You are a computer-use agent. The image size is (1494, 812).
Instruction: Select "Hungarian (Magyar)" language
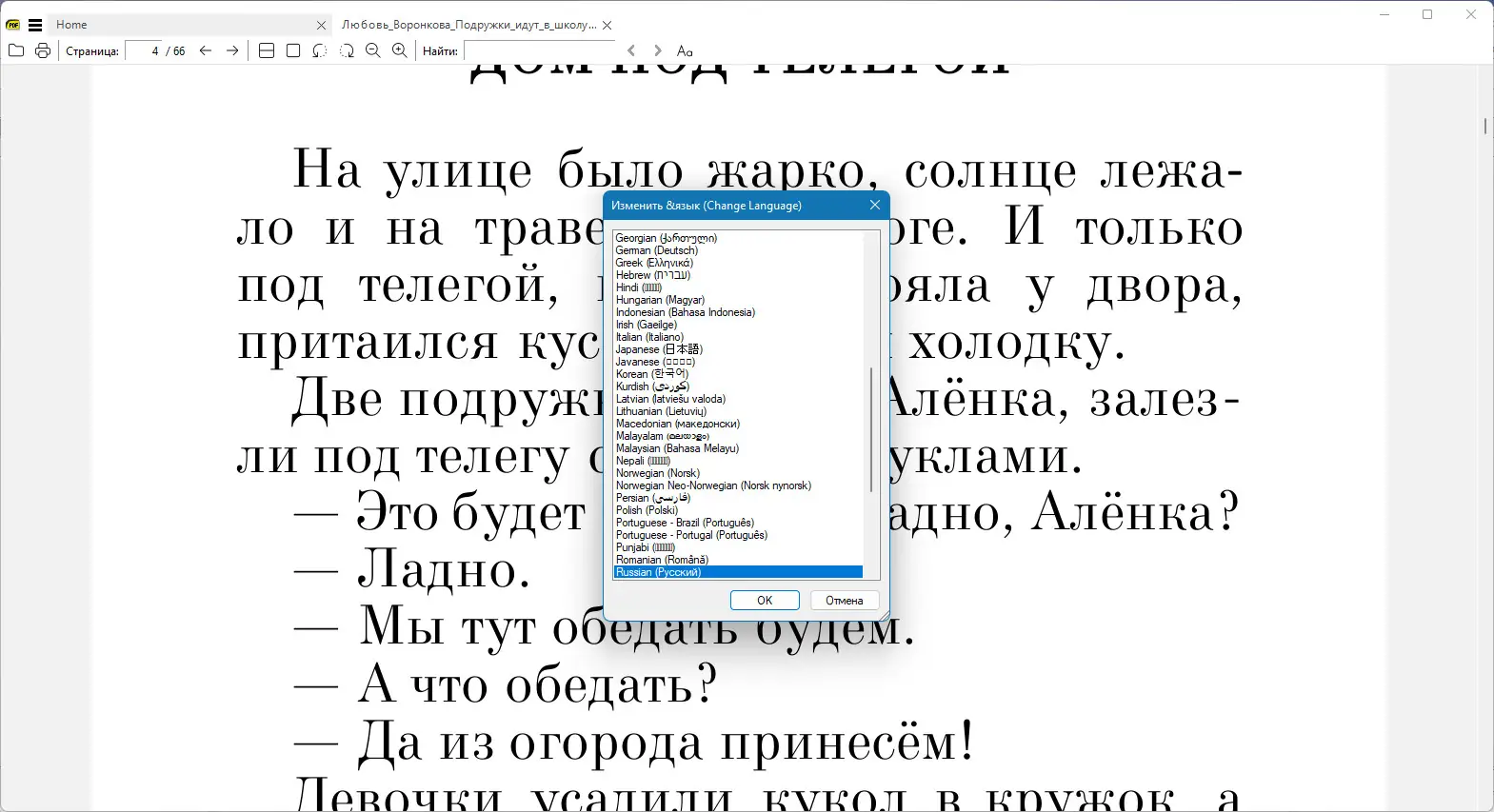[737, 300]
